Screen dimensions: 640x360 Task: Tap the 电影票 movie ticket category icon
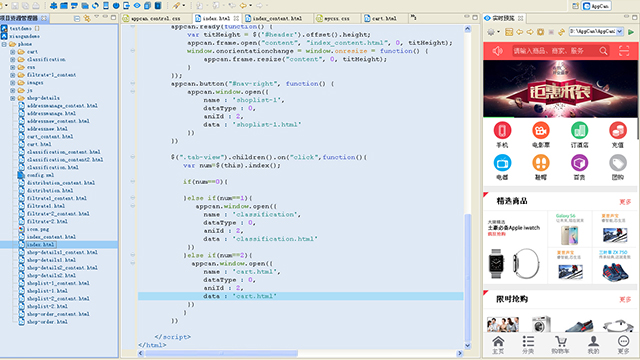point(541,131)
